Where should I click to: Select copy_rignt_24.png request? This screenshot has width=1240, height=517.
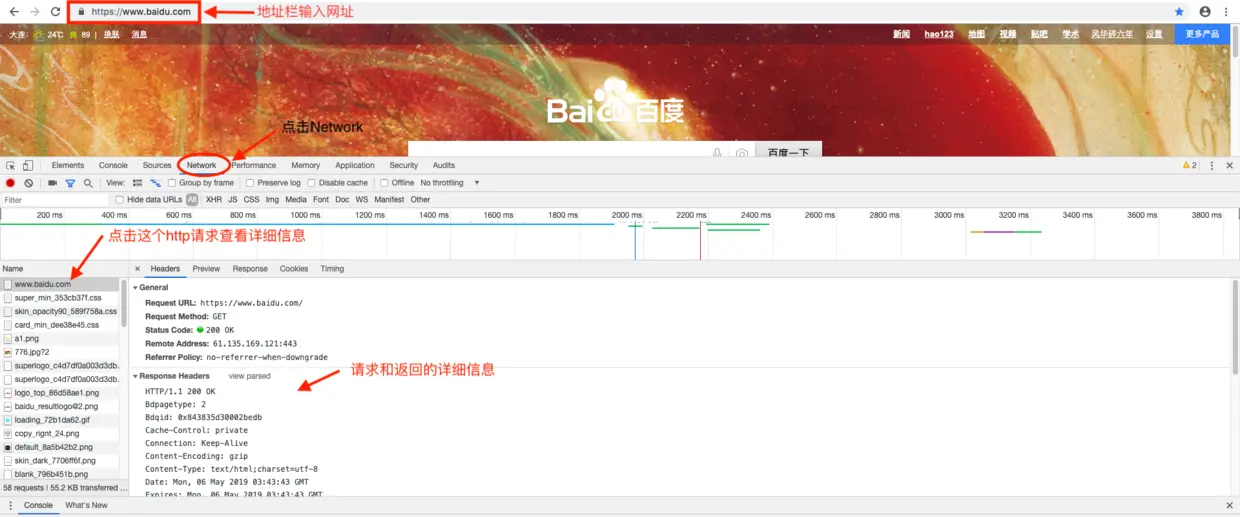coord(60,433)
